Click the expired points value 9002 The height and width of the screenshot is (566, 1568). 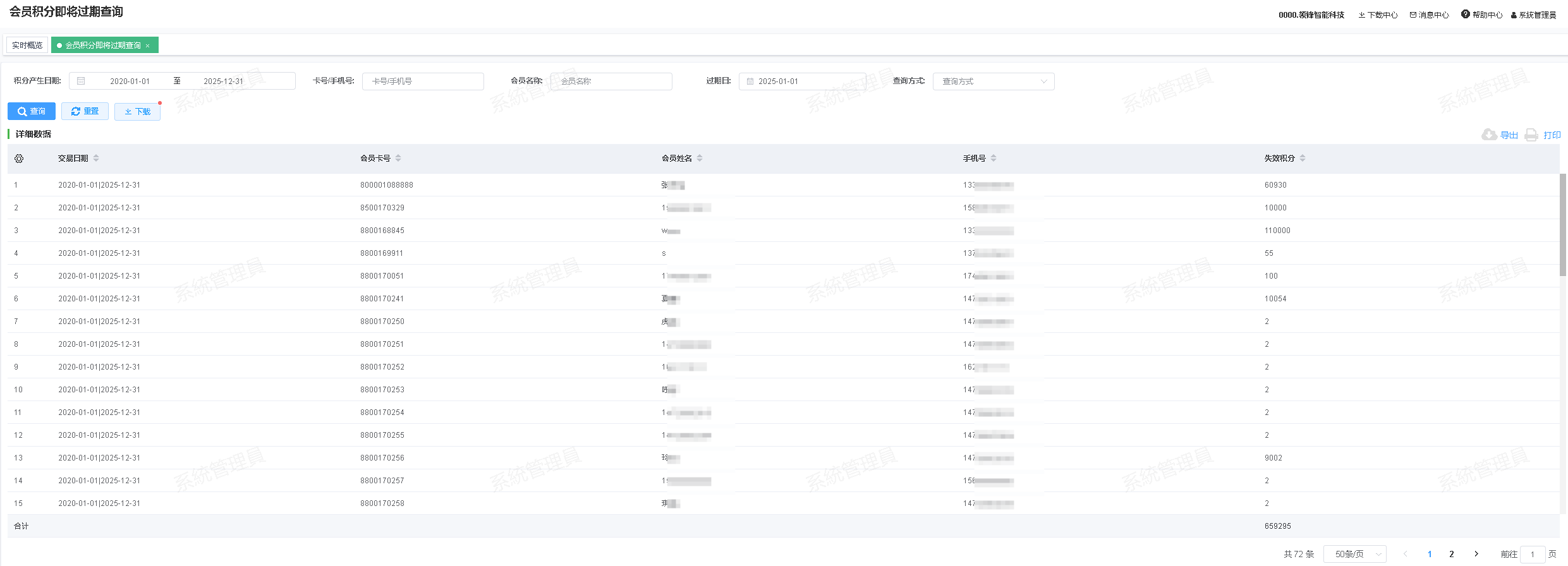point(1273,458)
